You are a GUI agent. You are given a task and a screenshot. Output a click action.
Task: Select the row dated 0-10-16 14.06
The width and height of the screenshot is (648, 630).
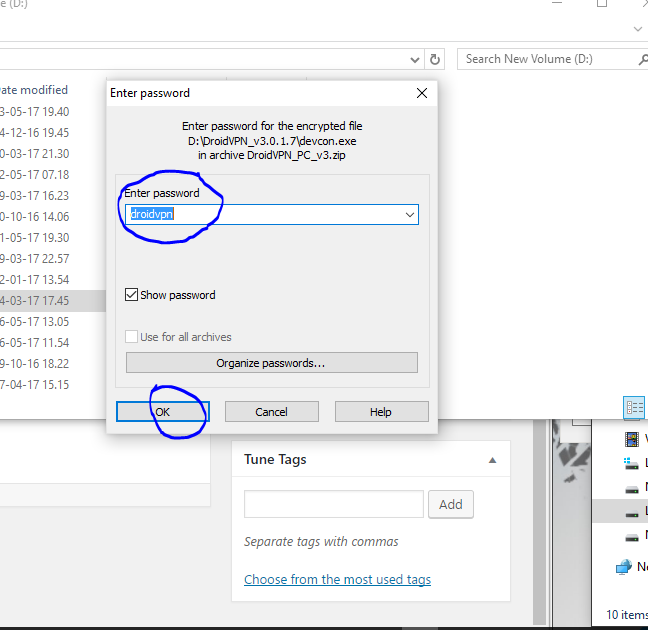coord(35,217)
